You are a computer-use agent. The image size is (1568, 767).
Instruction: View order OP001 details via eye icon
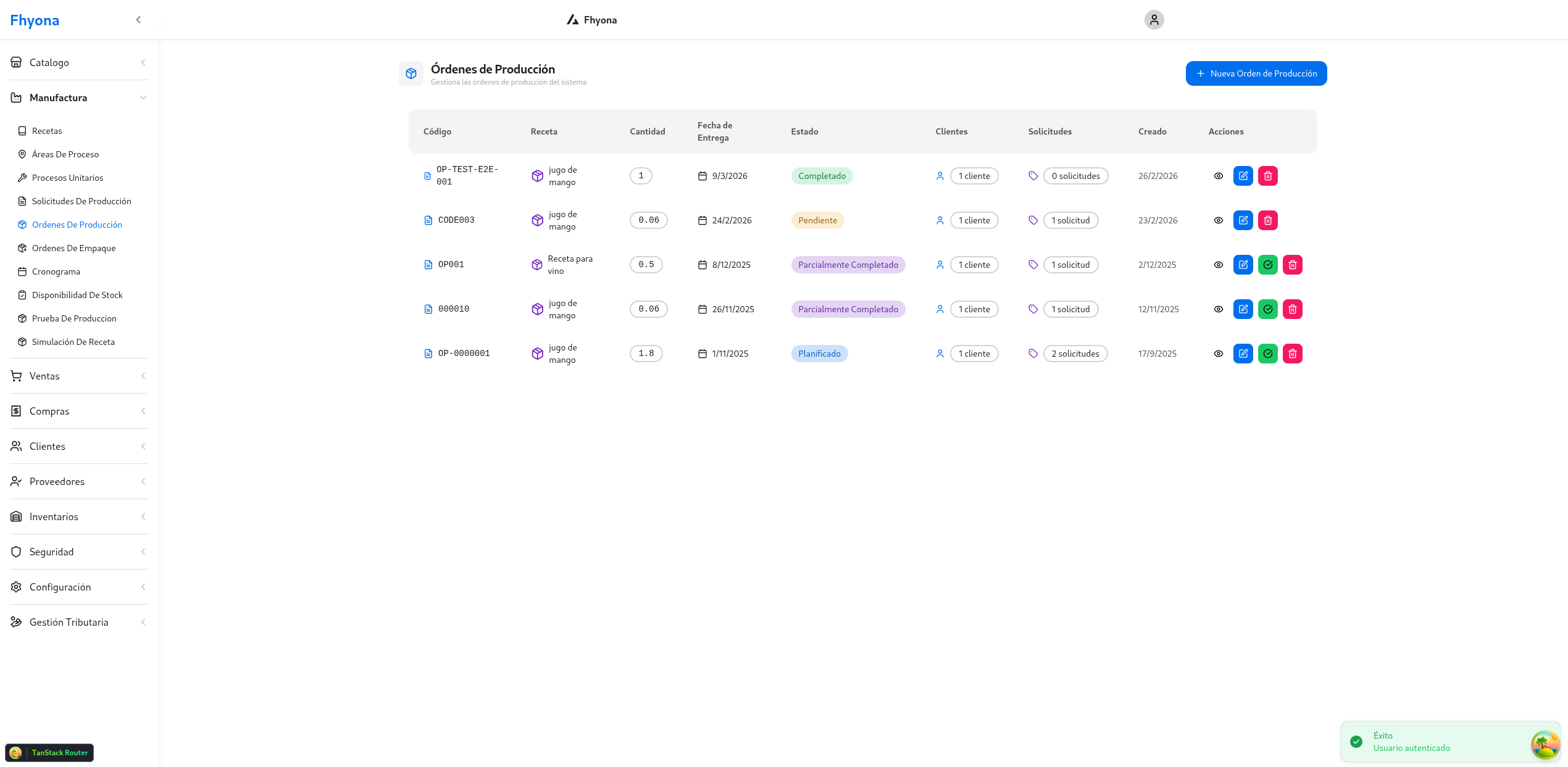pyautogui.click(x=1218, y=265)
